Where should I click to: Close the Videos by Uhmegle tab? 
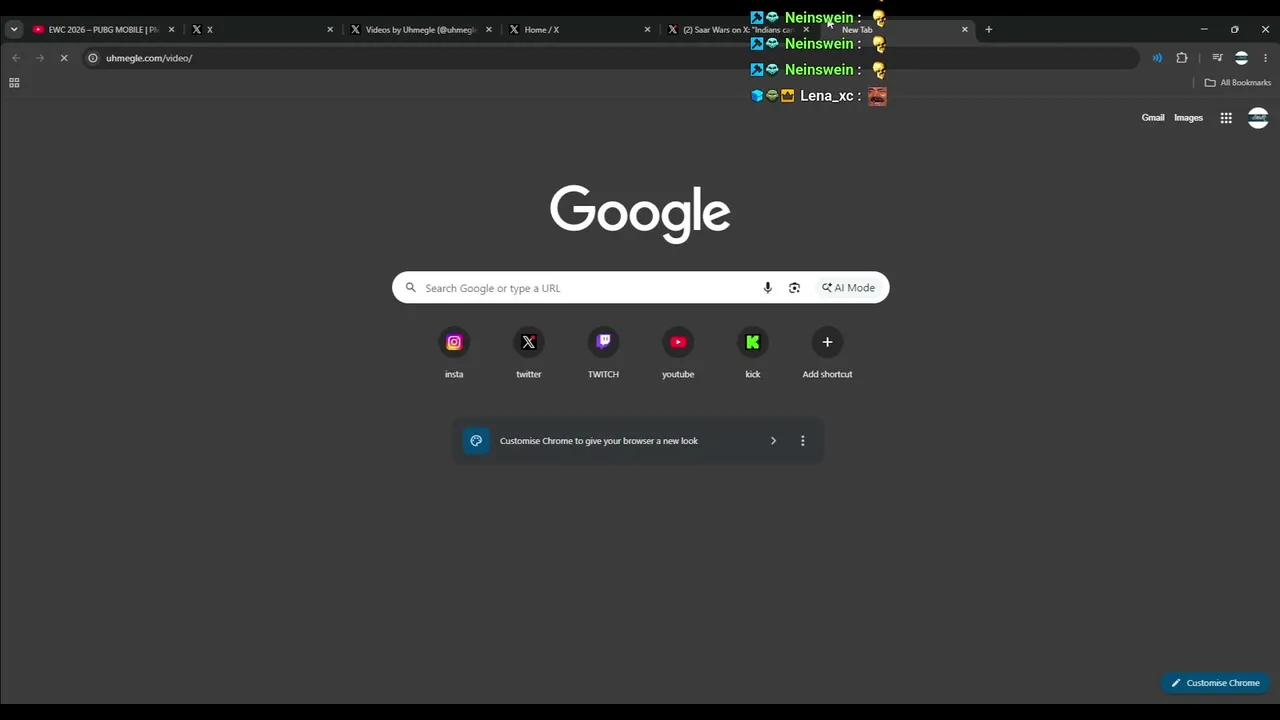pos(488,30)
